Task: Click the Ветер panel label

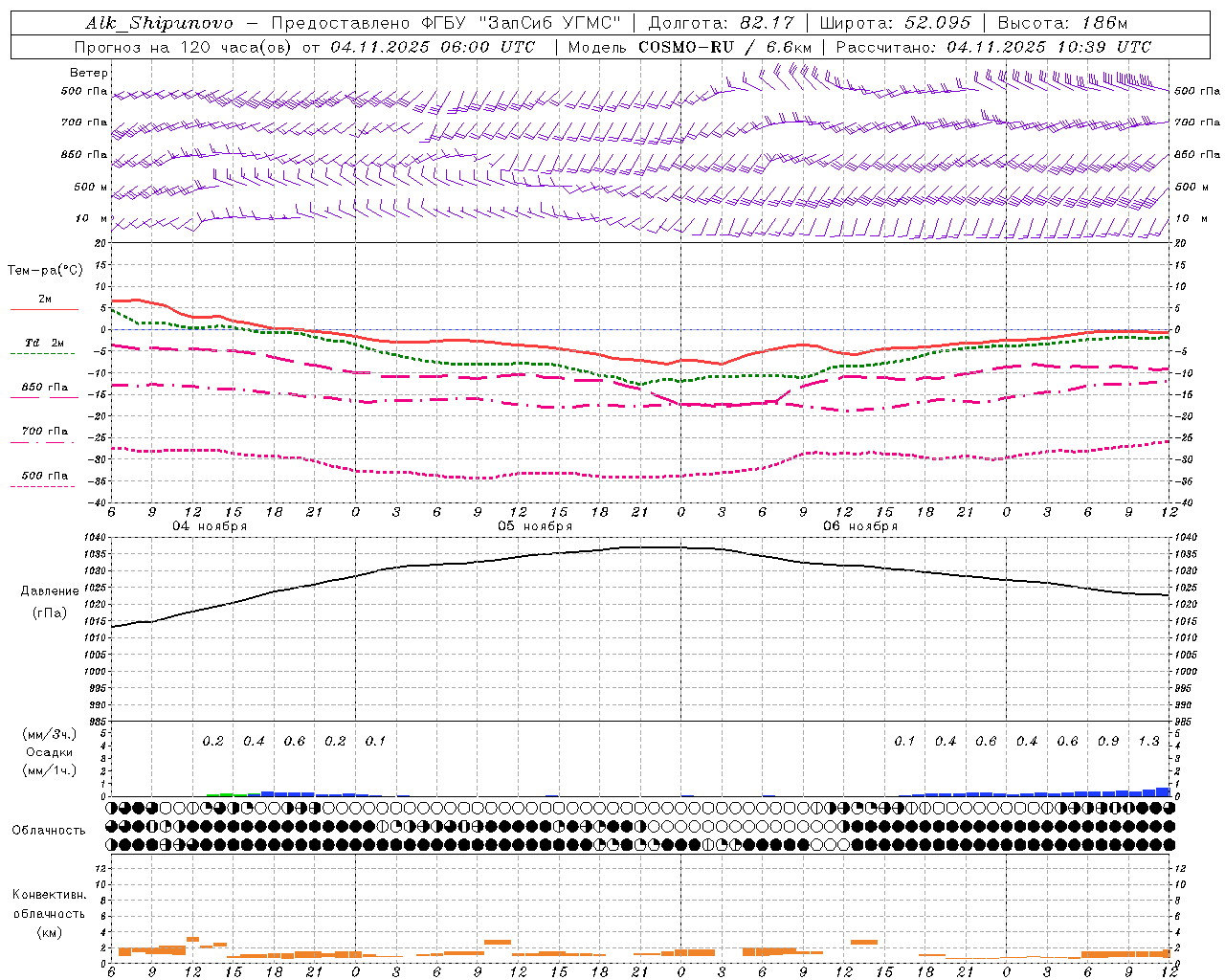Action: coord(89,73)
